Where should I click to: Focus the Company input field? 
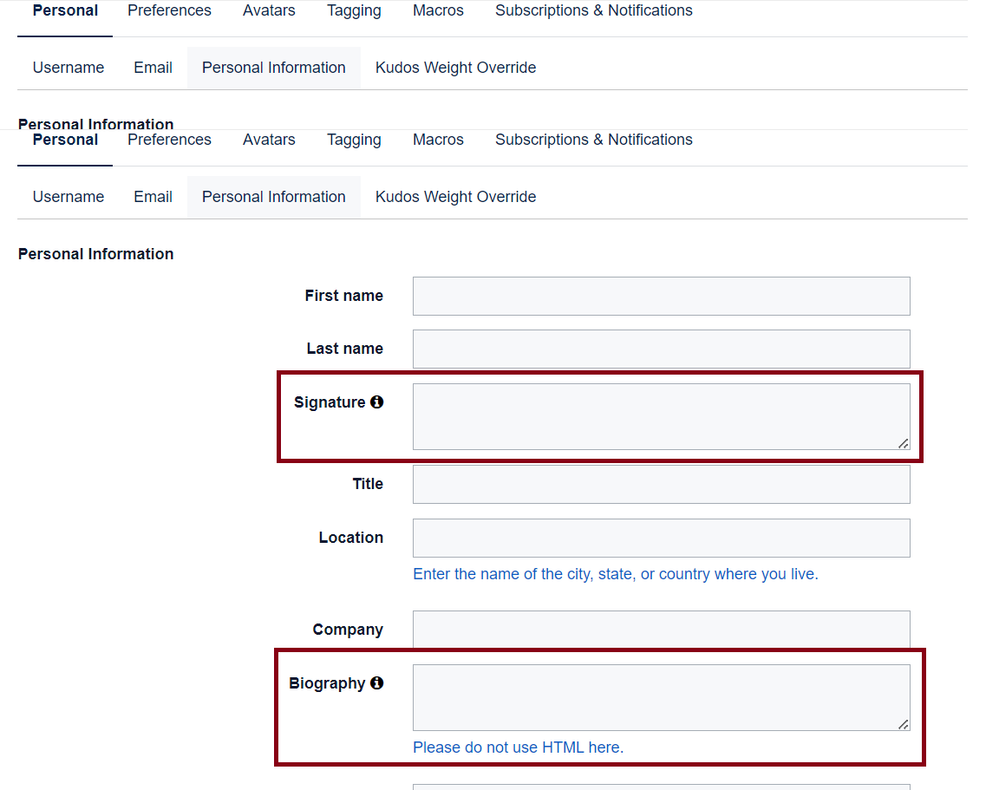click(661, 630)
